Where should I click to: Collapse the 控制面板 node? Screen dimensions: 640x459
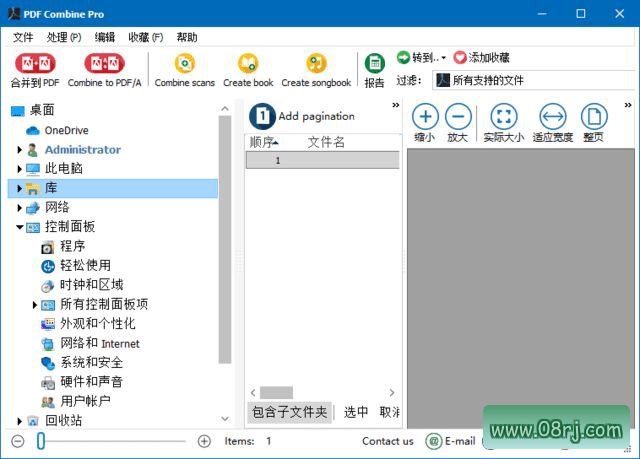(19, 227)
